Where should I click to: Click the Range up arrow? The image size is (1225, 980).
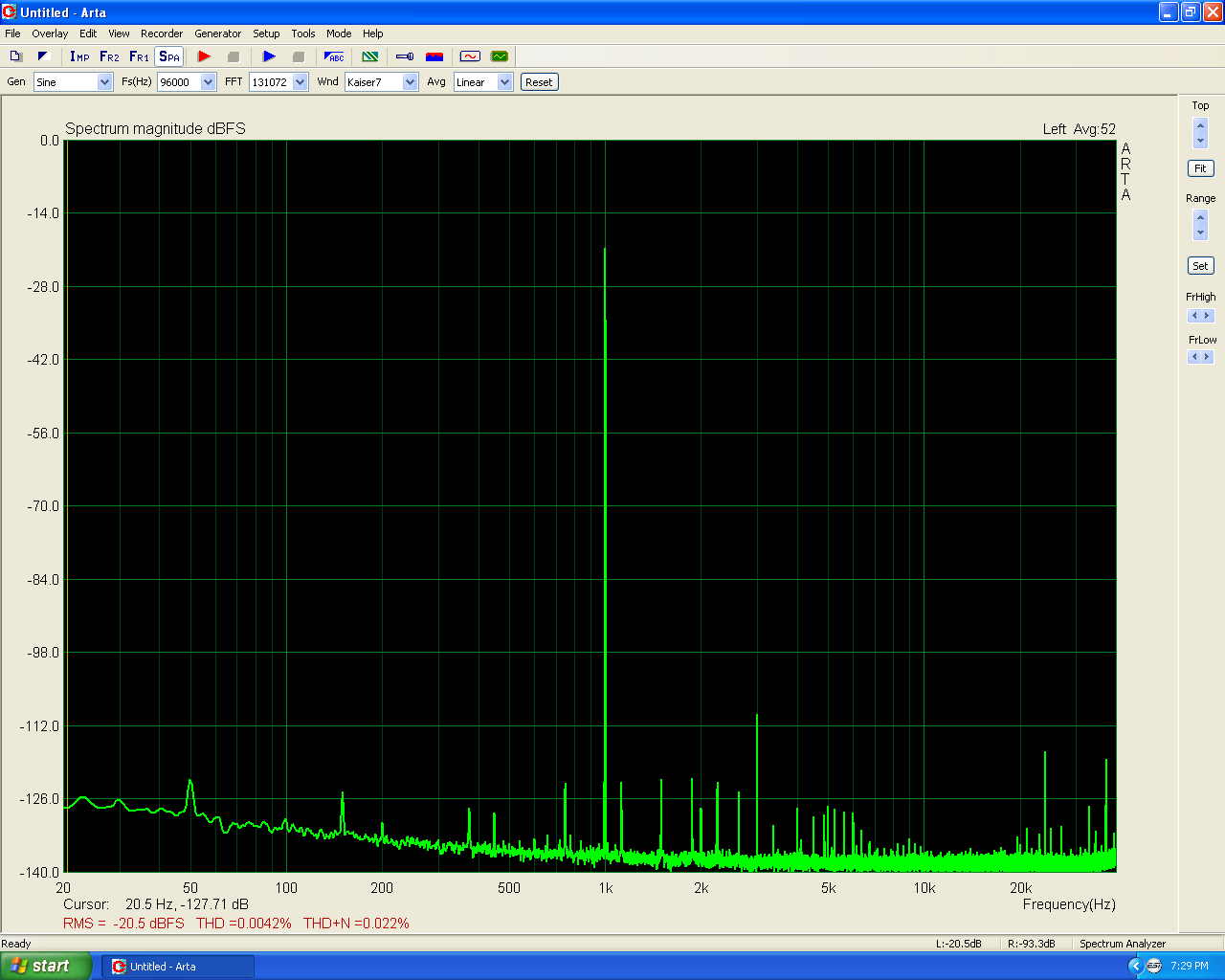pyautogui.click(x=1201, y=218)
